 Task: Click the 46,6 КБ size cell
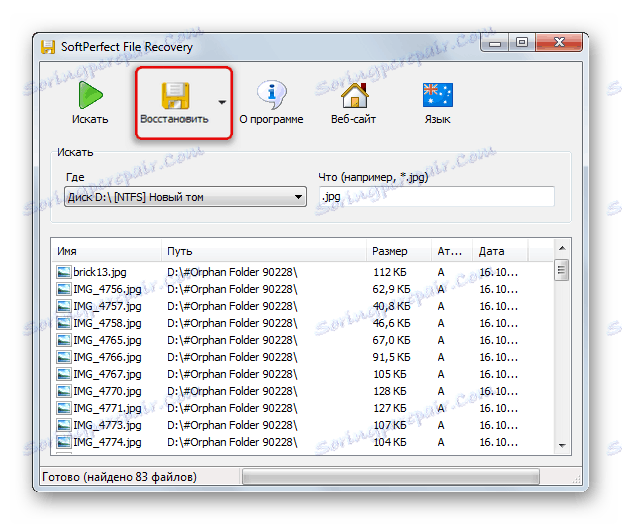coord(391,323)
